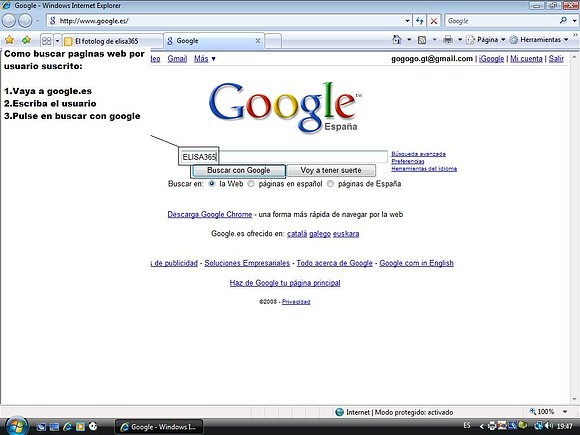Click the clock showing 19:47
This screenshot has width=580, height=435.
click(565, 426)
